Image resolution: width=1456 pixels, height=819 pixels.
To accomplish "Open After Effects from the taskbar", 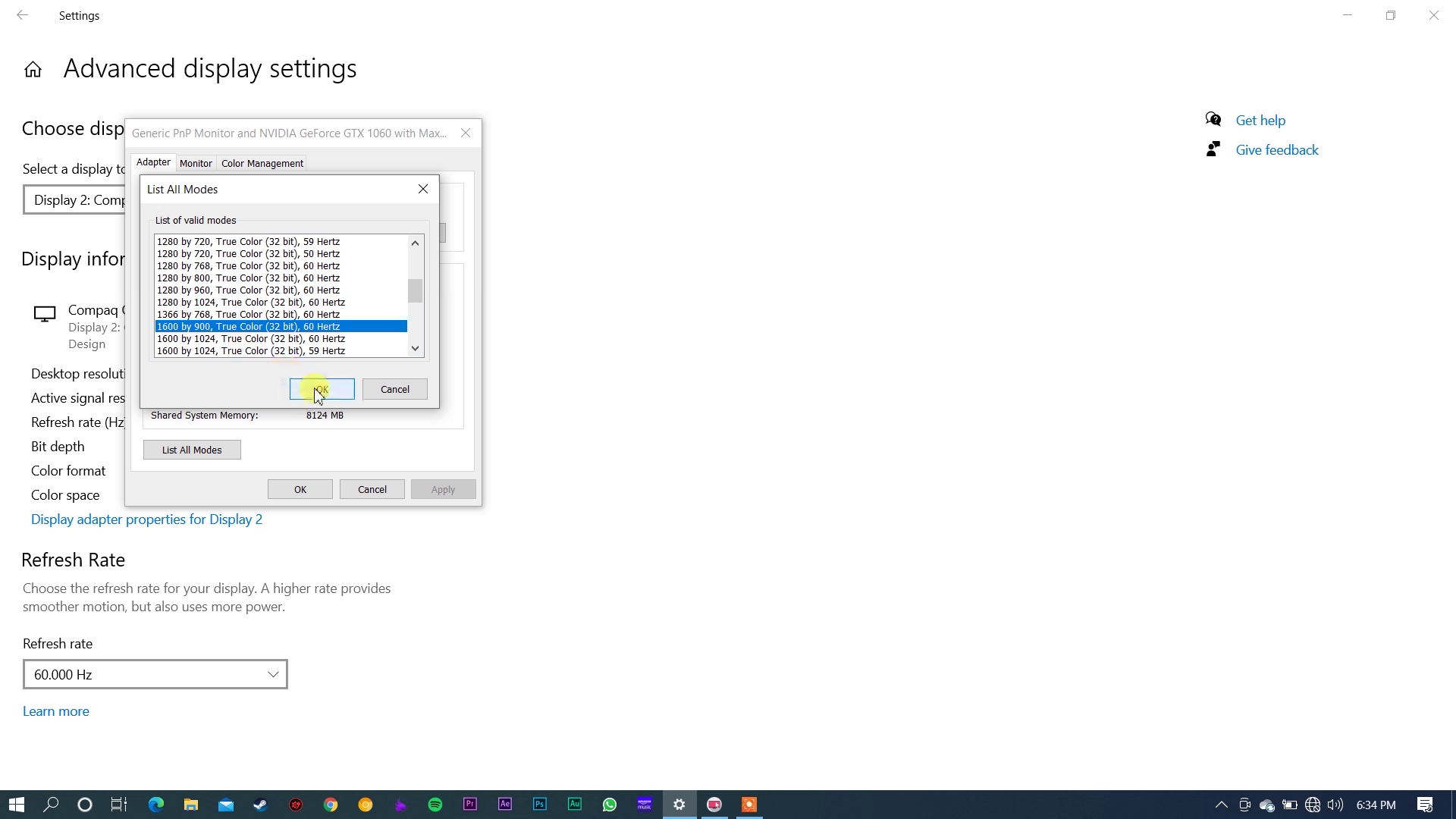I will [x=504, y=804].
